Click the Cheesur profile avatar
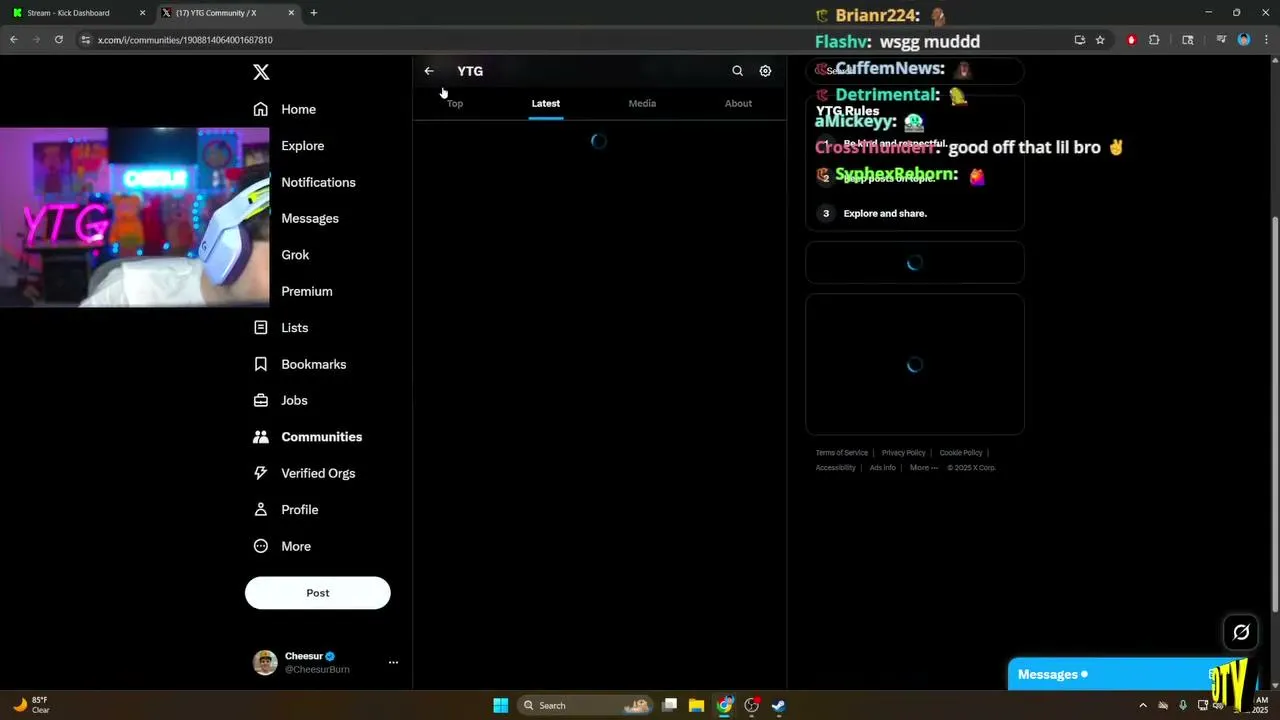Image resolution: width=1280 pixels, height=720 pixels. (x=265, y=662)
